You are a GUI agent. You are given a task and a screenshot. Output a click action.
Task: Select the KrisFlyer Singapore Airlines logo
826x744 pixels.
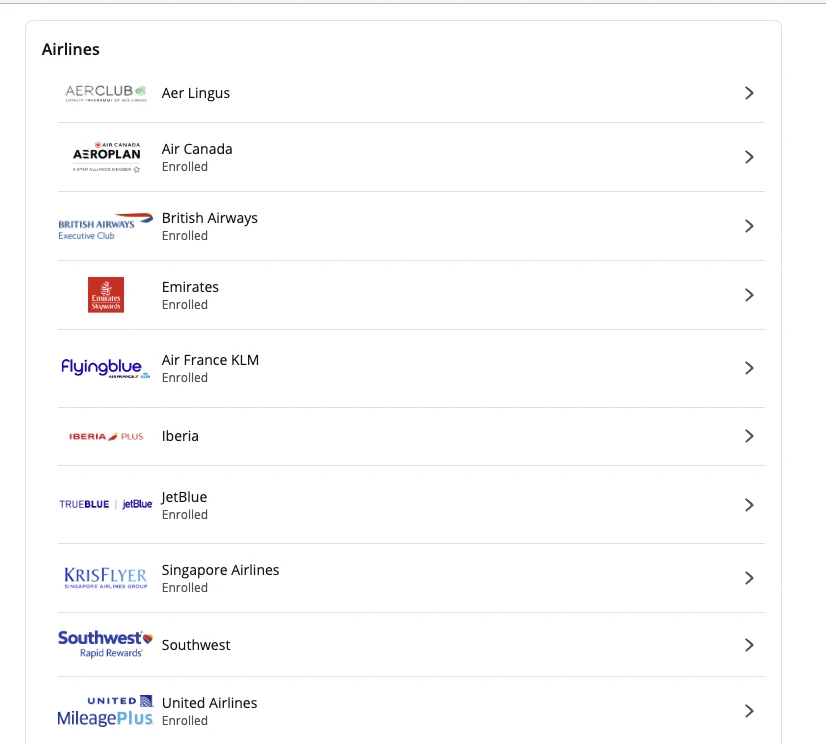tap(105, 577)
